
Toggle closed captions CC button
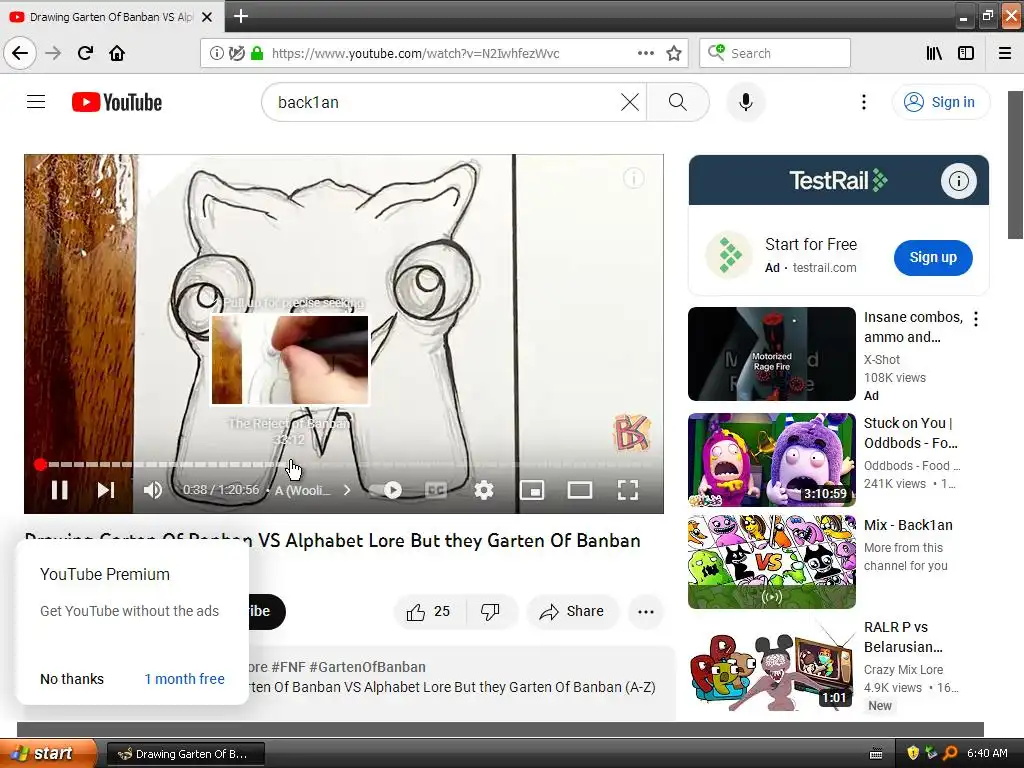tap(436, 490)
